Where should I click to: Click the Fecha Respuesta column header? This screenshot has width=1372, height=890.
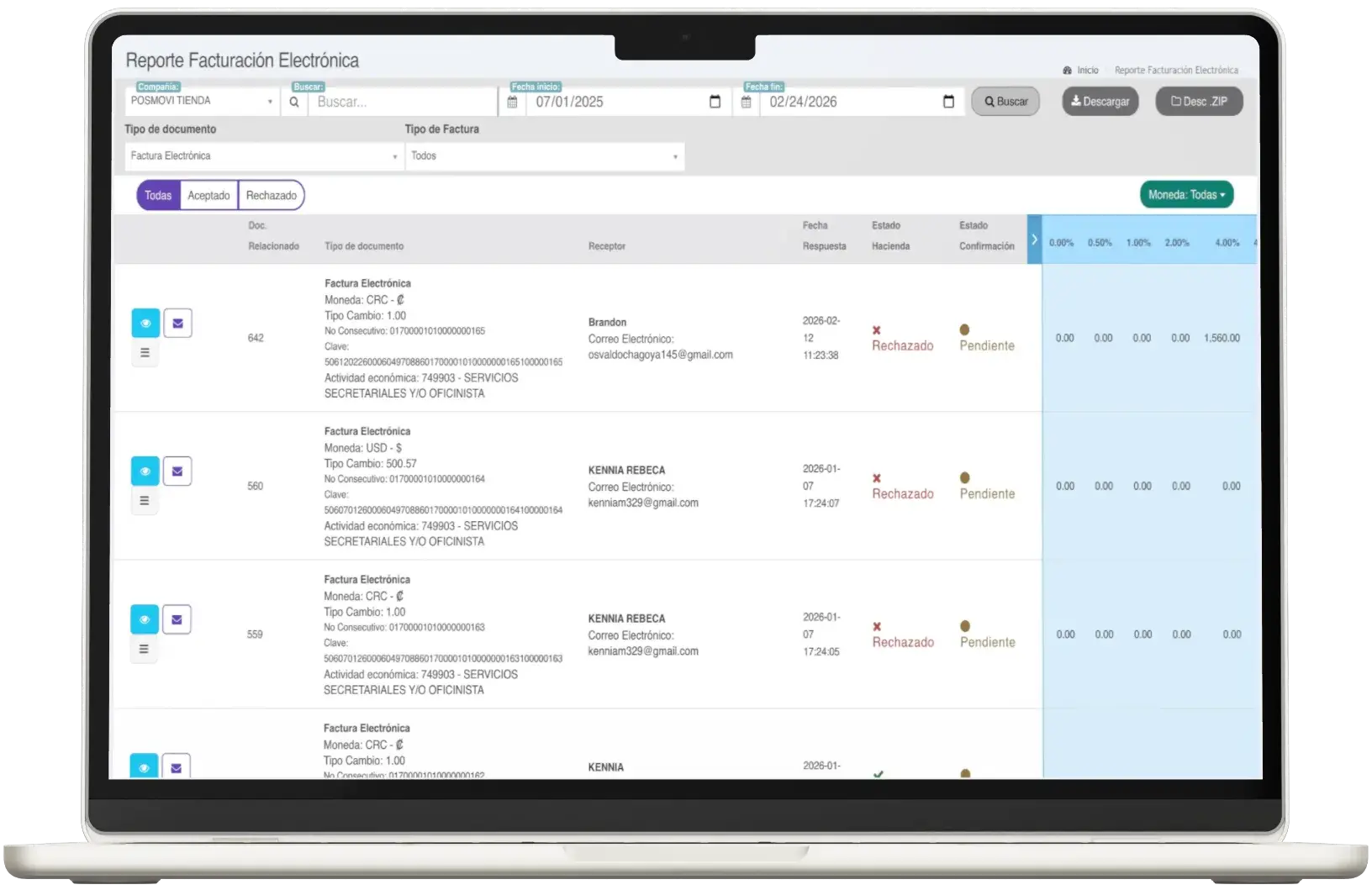(x=824, y=236)
